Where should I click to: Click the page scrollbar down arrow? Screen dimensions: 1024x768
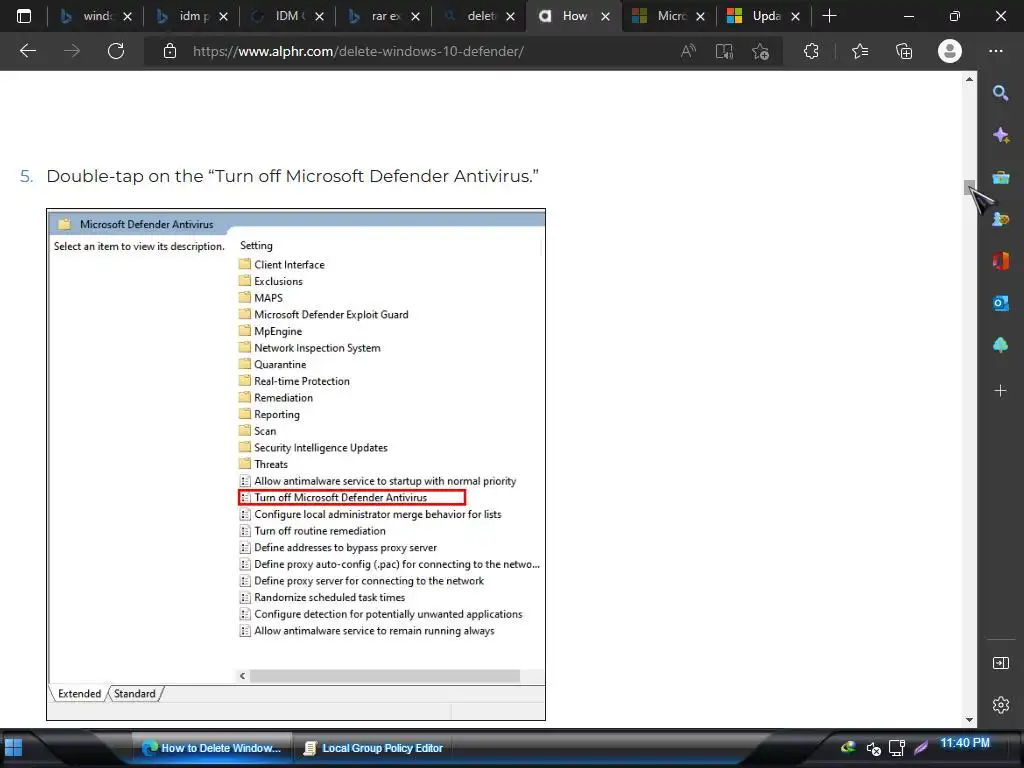[969, 720]
